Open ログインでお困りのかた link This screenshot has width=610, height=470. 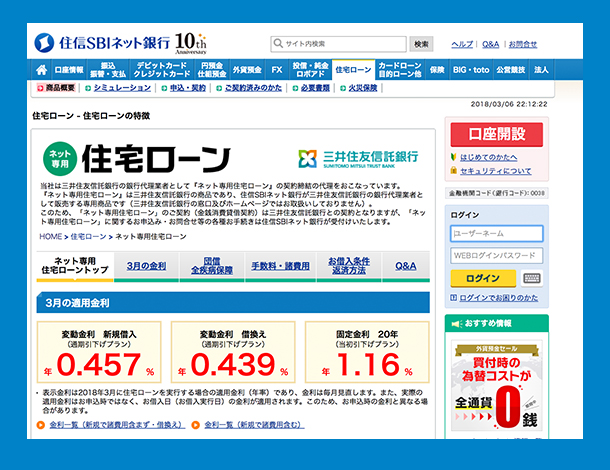click(x=499, y=298)
